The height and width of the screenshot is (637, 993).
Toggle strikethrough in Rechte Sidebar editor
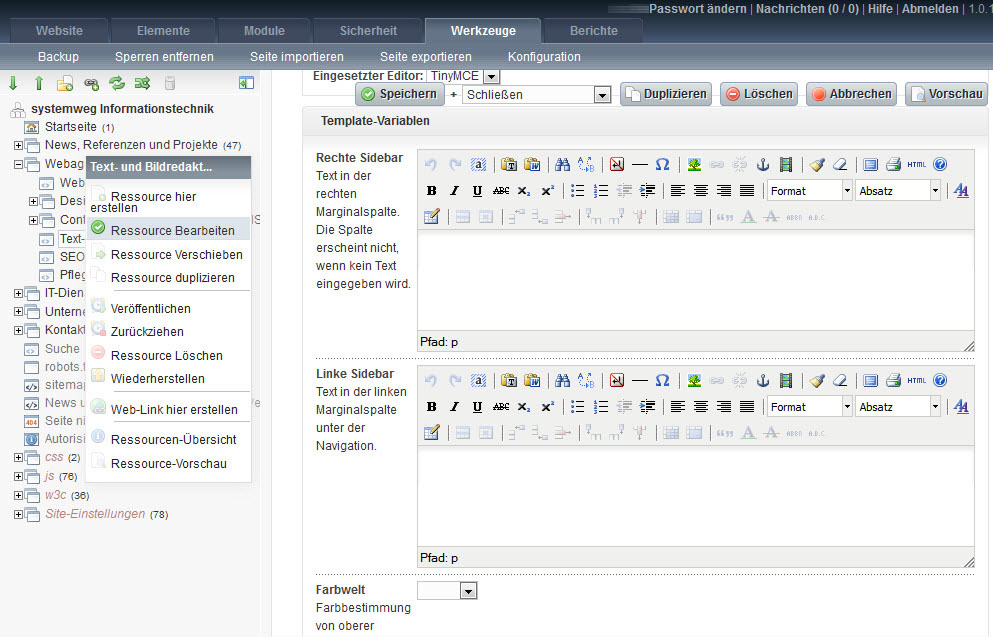501,191
